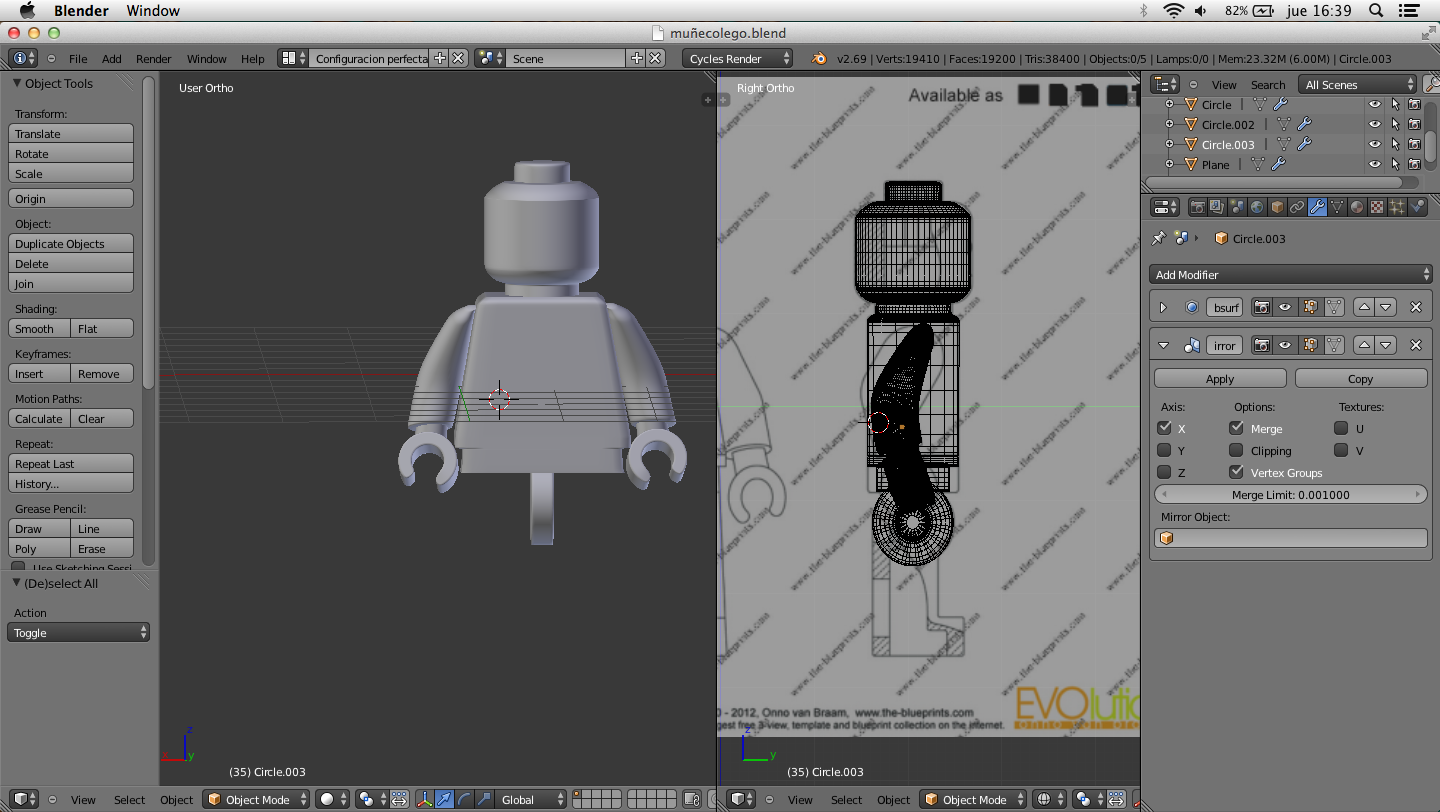The image size is (1440, 812).
Task: Enable the mirror Z axis checkbox
Action: coord(1164,472)
